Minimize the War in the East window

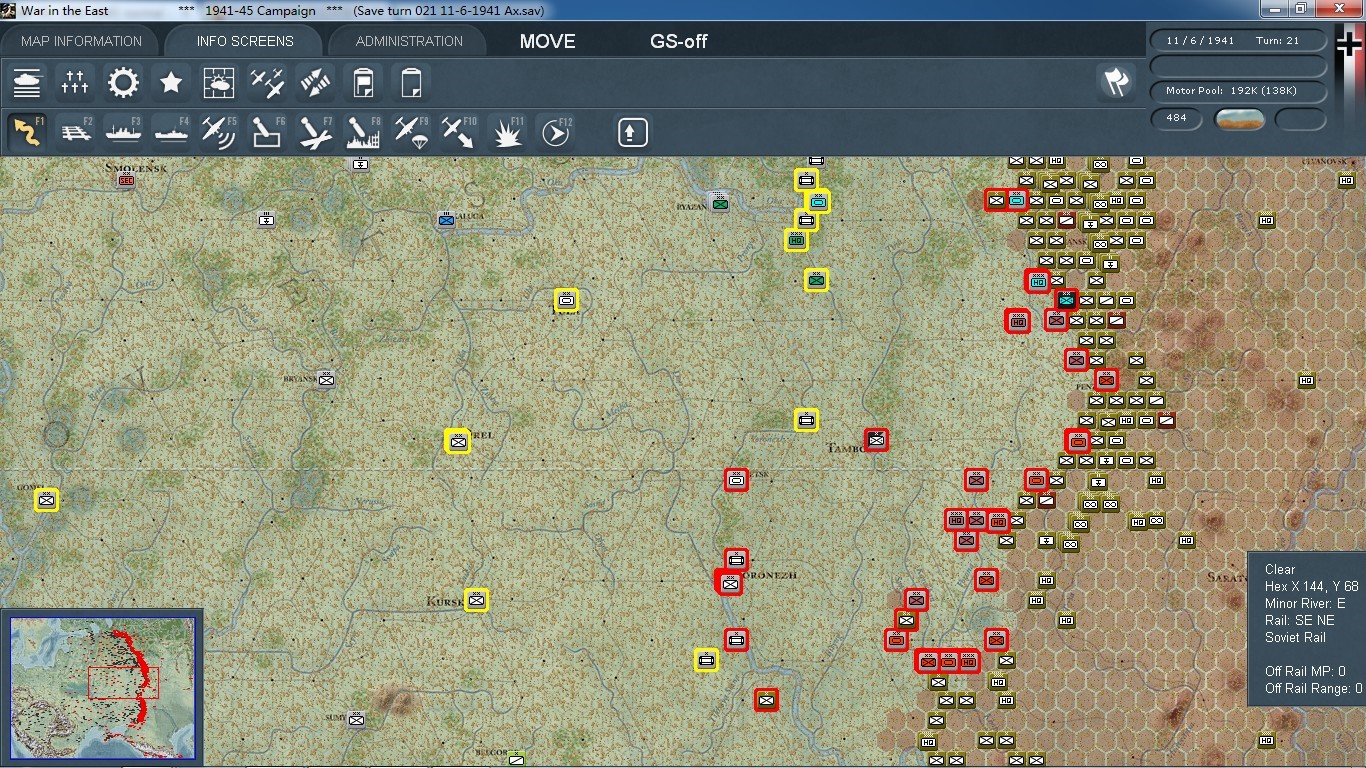pos(1274,9)
